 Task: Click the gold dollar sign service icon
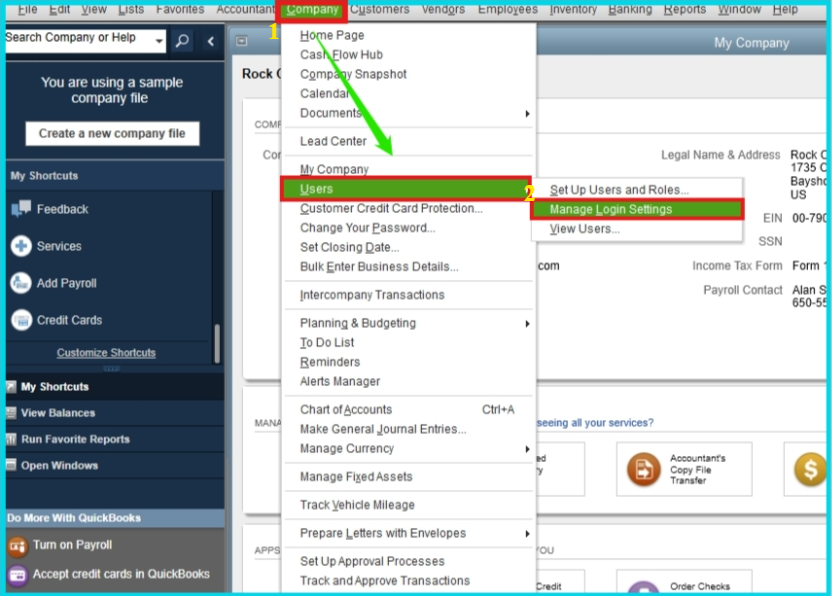tap(810, 469)
